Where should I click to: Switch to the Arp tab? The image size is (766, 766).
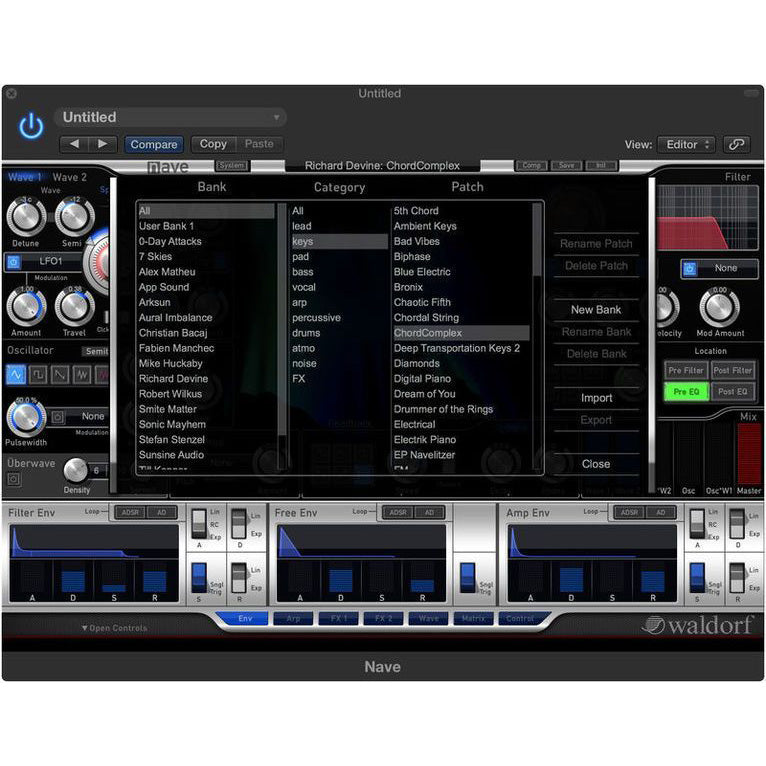294,619
